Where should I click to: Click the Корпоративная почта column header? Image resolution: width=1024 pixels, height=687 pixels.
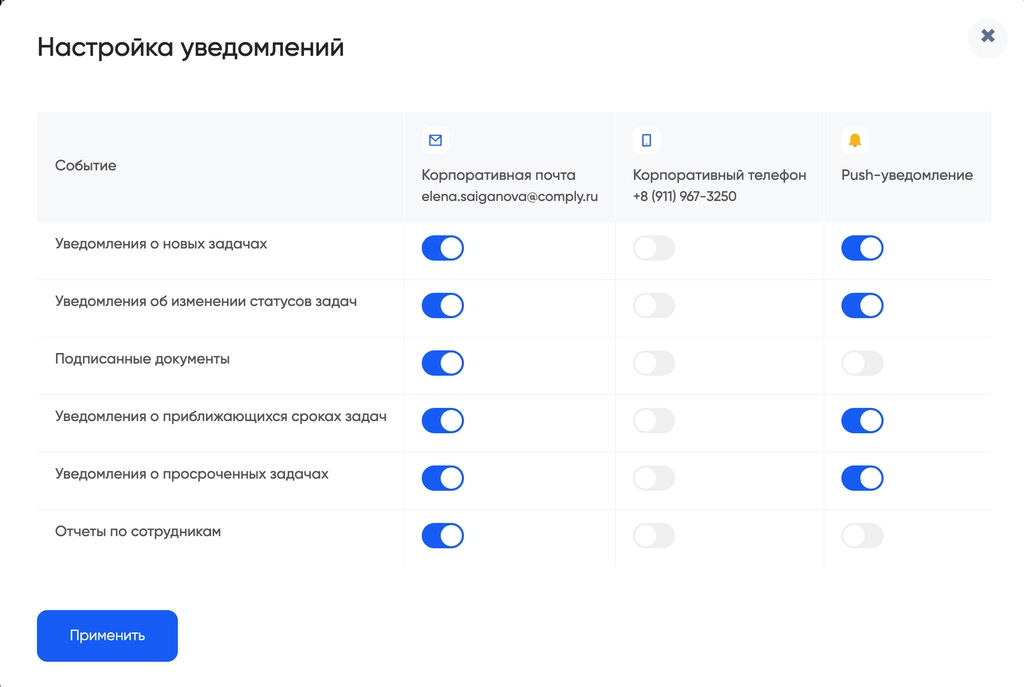coord(498,175)
